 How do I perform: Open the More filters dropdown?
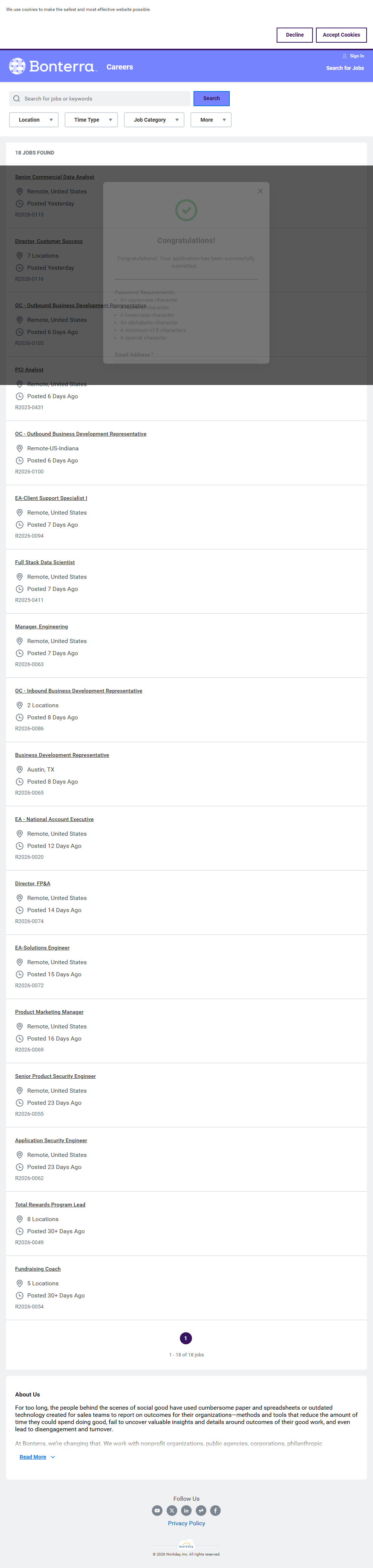pyautogui.click(x=211, y=120)
